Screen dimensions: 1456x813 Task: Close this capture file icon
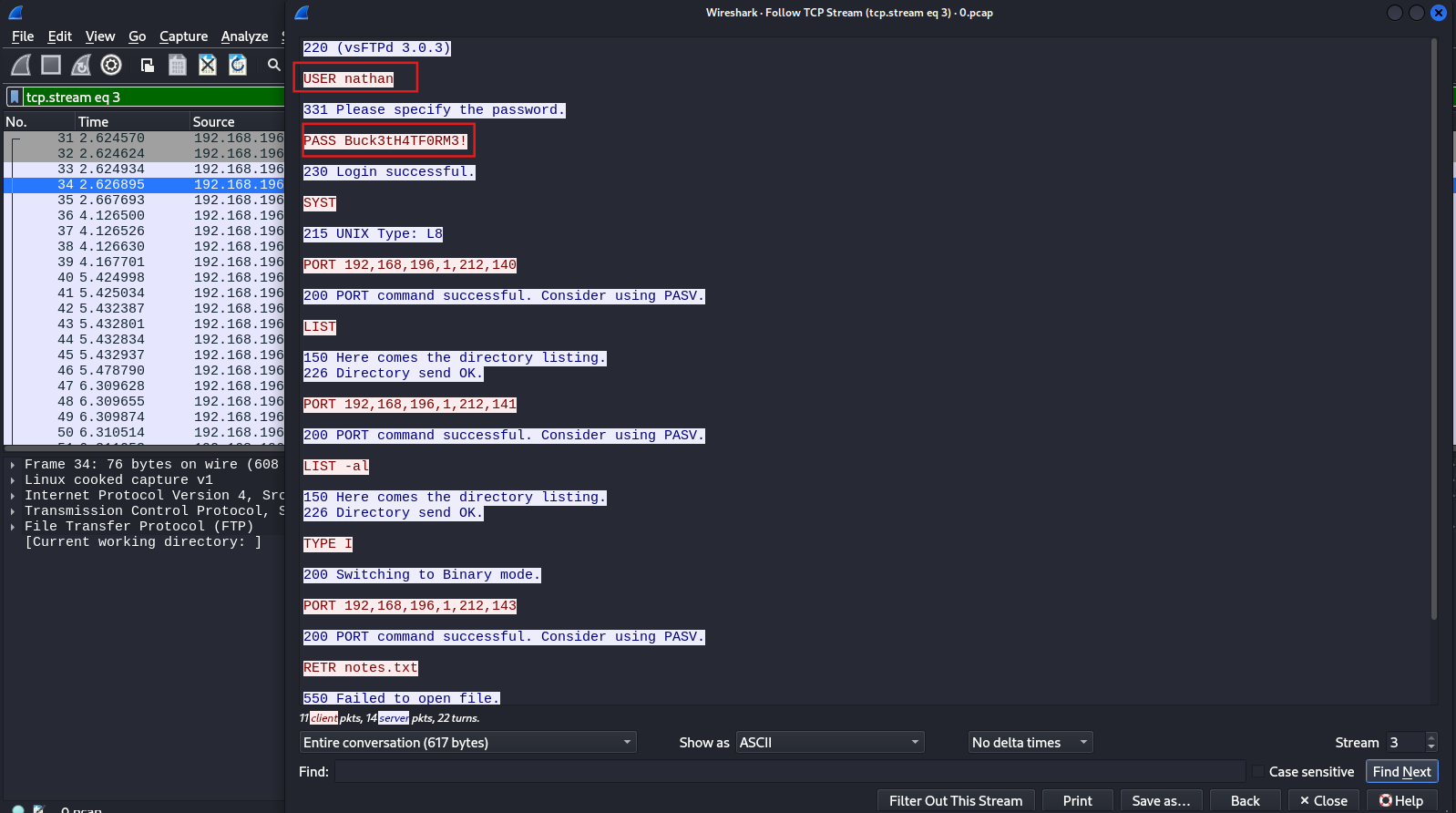coord(208,65)
